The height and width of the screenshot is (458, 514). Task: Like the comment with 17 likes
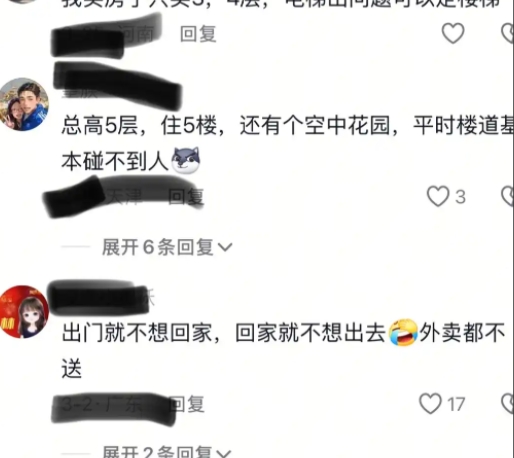pos(430,403)
